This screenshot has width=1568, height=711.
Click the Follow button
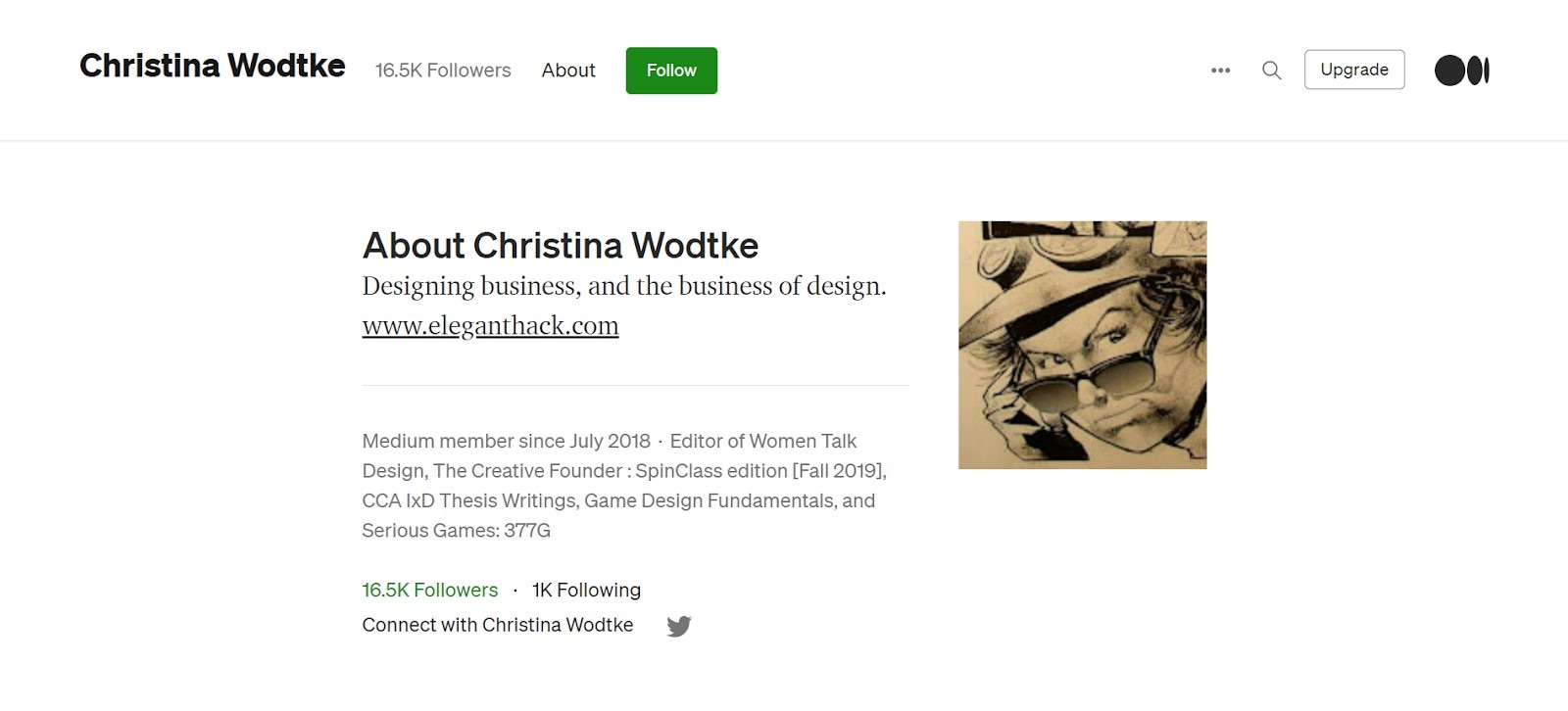click(x=671, y=71)
